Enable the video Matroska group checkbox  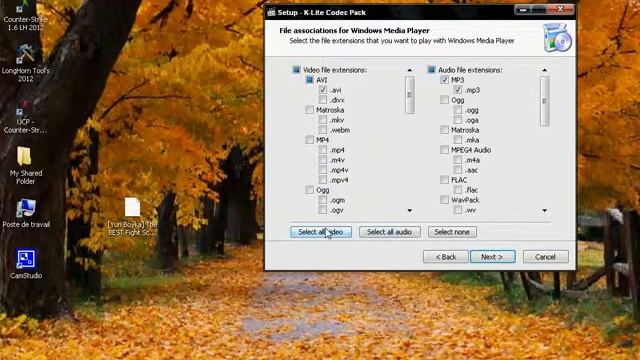pyautogui.click(x=309, y=110)
